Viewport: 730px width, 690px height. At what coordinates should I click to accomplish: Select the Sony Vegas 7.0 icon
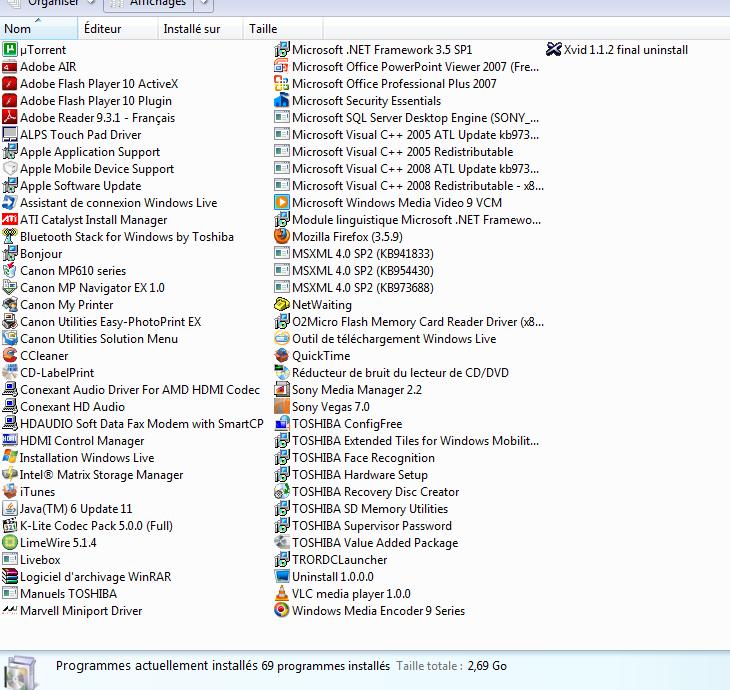tap(282, 406)
